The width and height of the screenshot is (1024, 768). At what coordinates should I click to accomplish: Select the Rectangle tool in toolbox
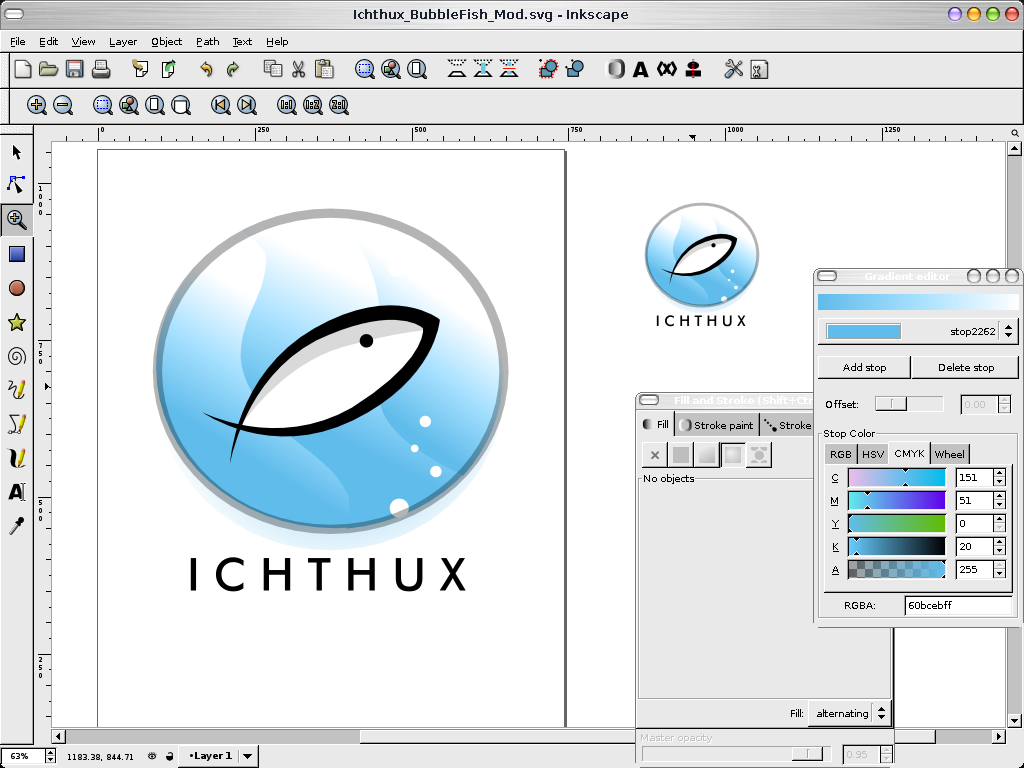point(17,254)
